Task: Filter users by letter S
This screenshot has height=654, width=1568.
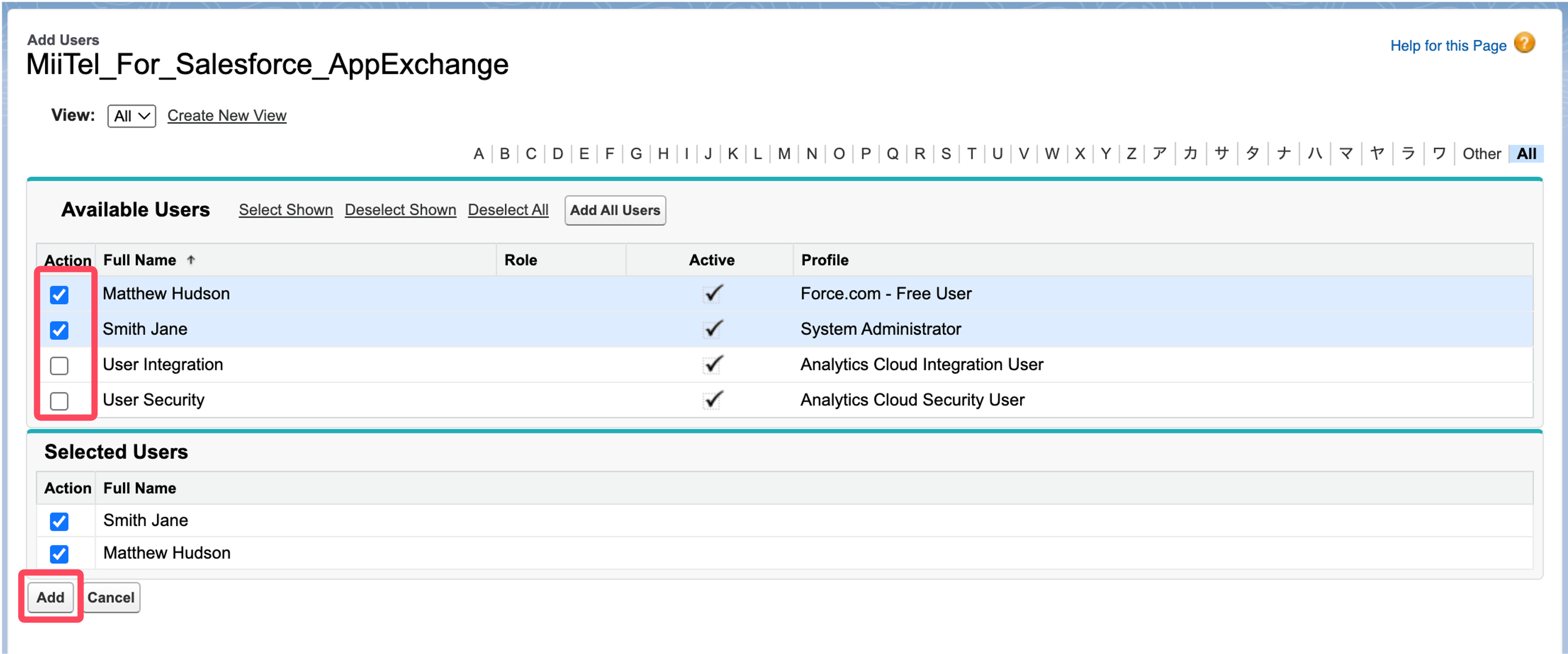Action: [x=945, y=154]
